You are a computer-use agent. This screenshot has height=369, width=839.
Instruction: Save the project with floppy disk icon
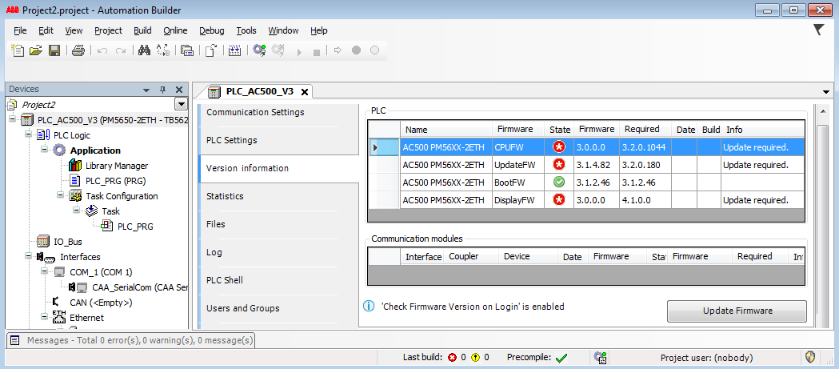pyautogui.click(x=54, y=50)
